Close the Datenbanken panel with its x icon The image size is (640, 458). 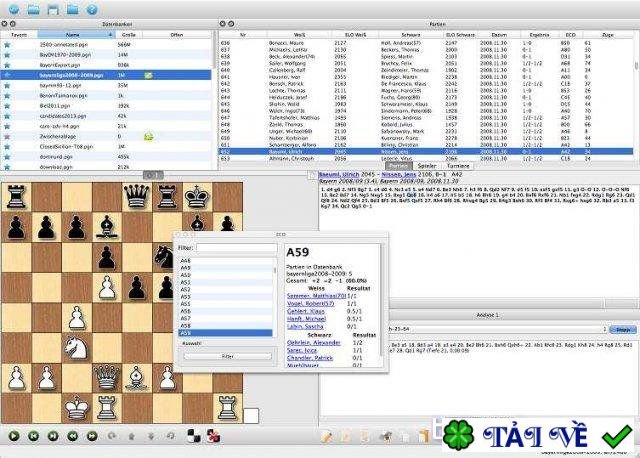tap(4, 24)
